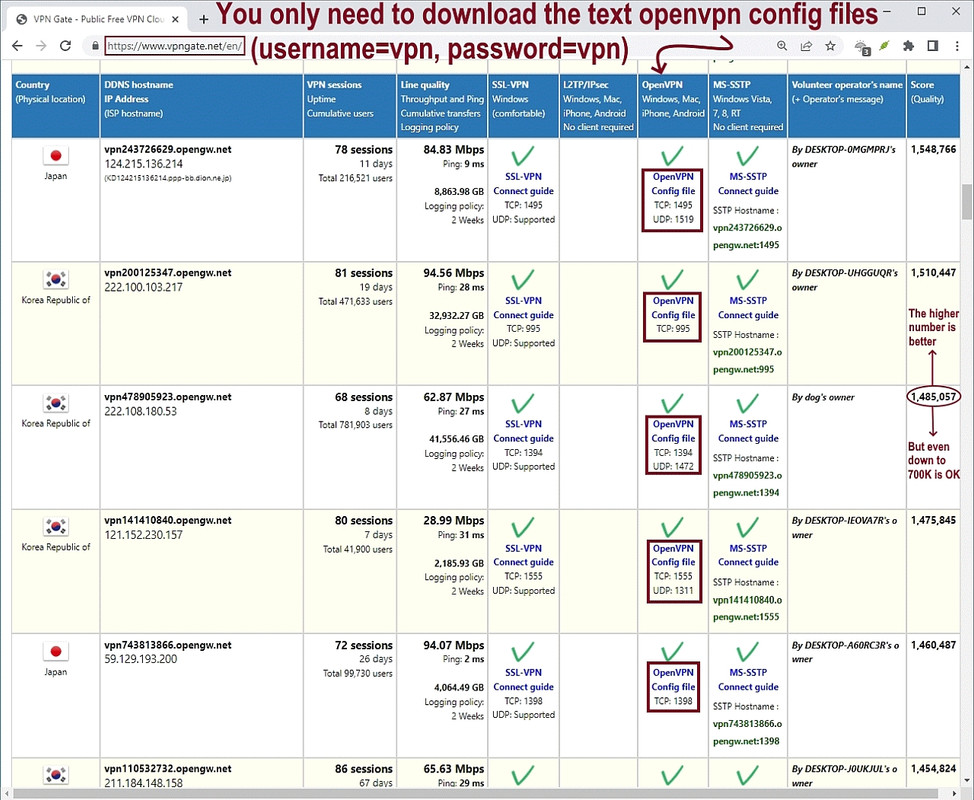Open OpenVPN Config file with TCP: 1398
The height and width of the screenshot is (800, 974).
(673, 680)
